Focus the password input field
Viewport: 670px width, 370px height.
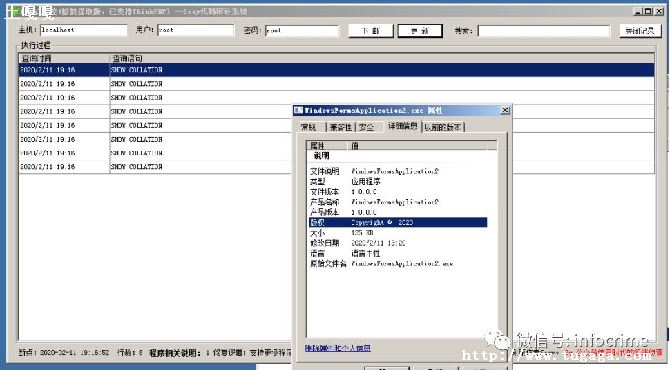point(302,30)
